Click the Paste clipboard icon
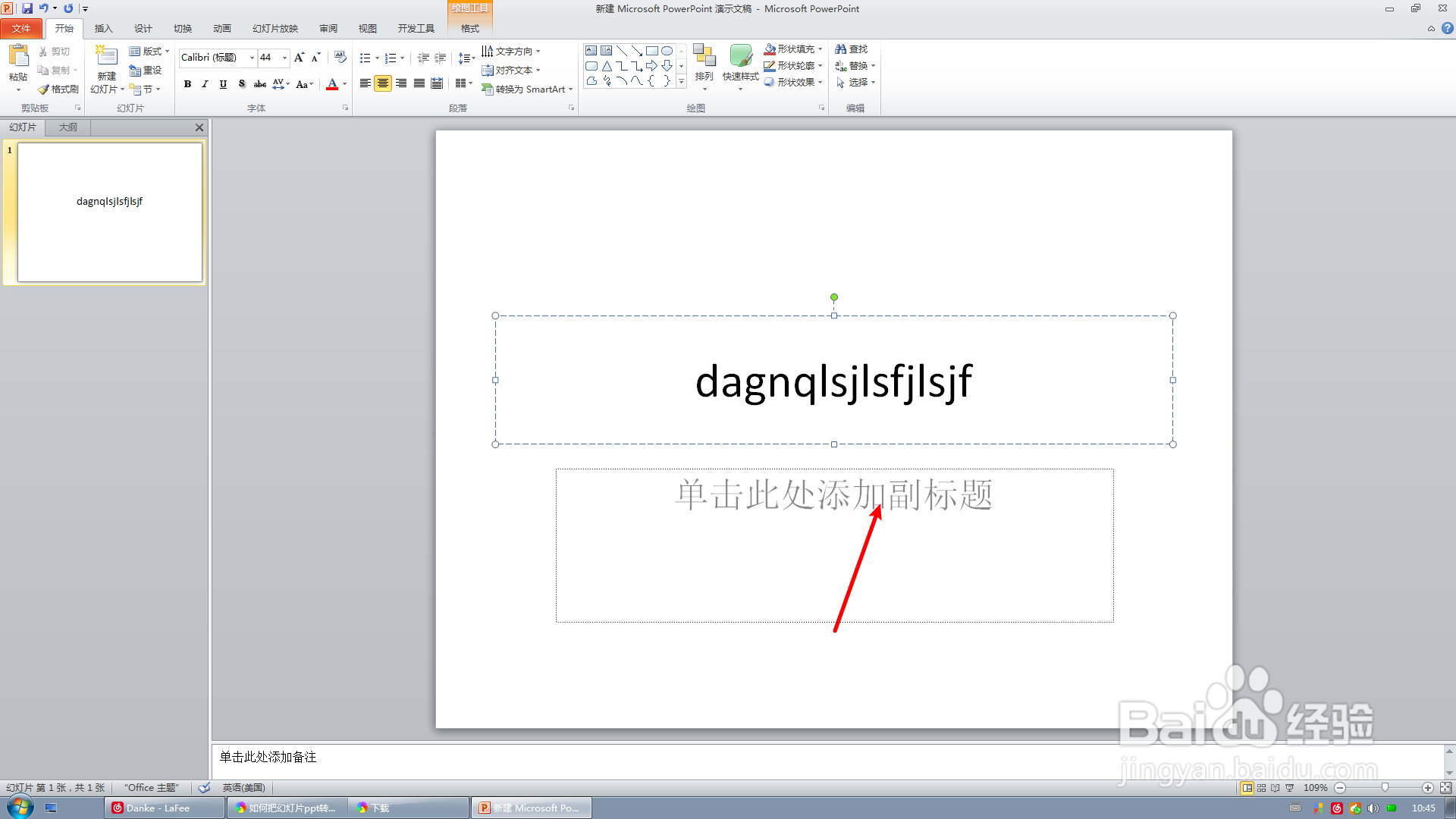Image resolution: width=1456 pixels, height=819 pixels. [18, 56]
